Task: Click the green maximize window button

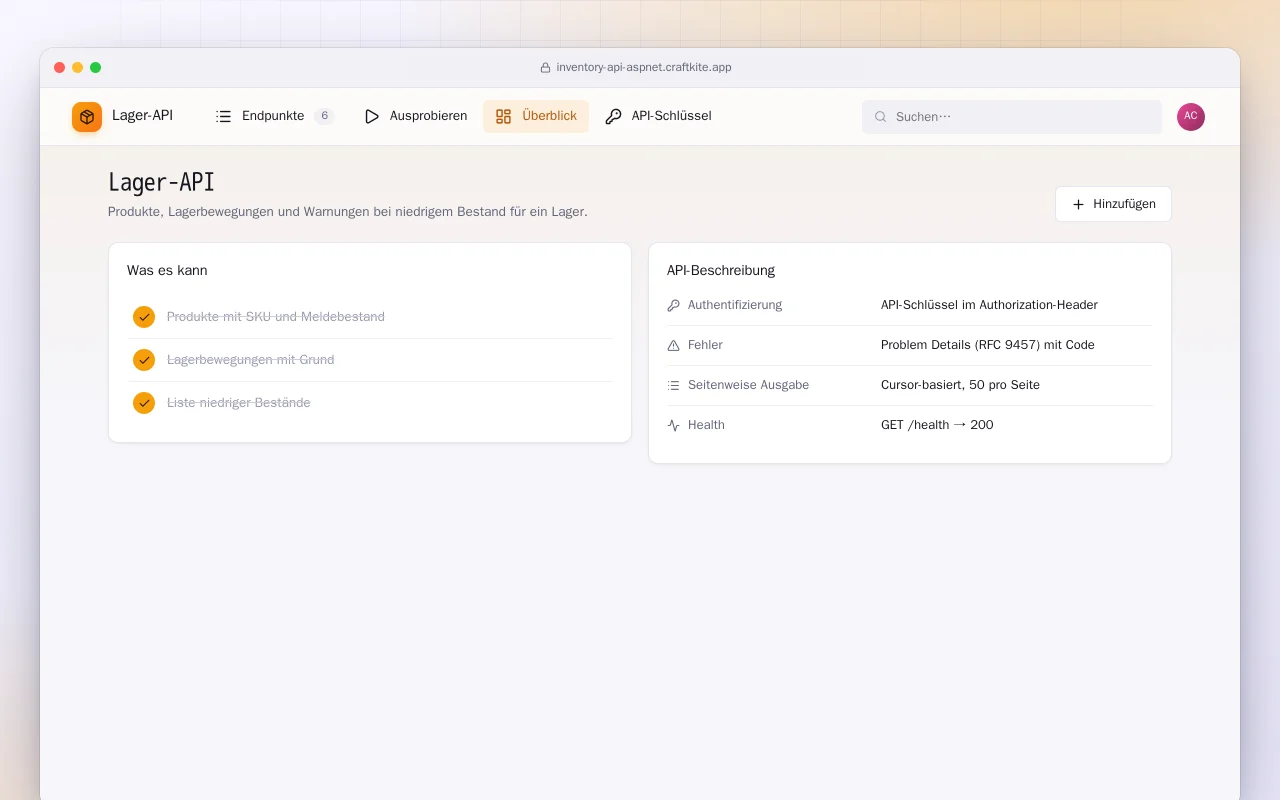Action: pos(96,68)
